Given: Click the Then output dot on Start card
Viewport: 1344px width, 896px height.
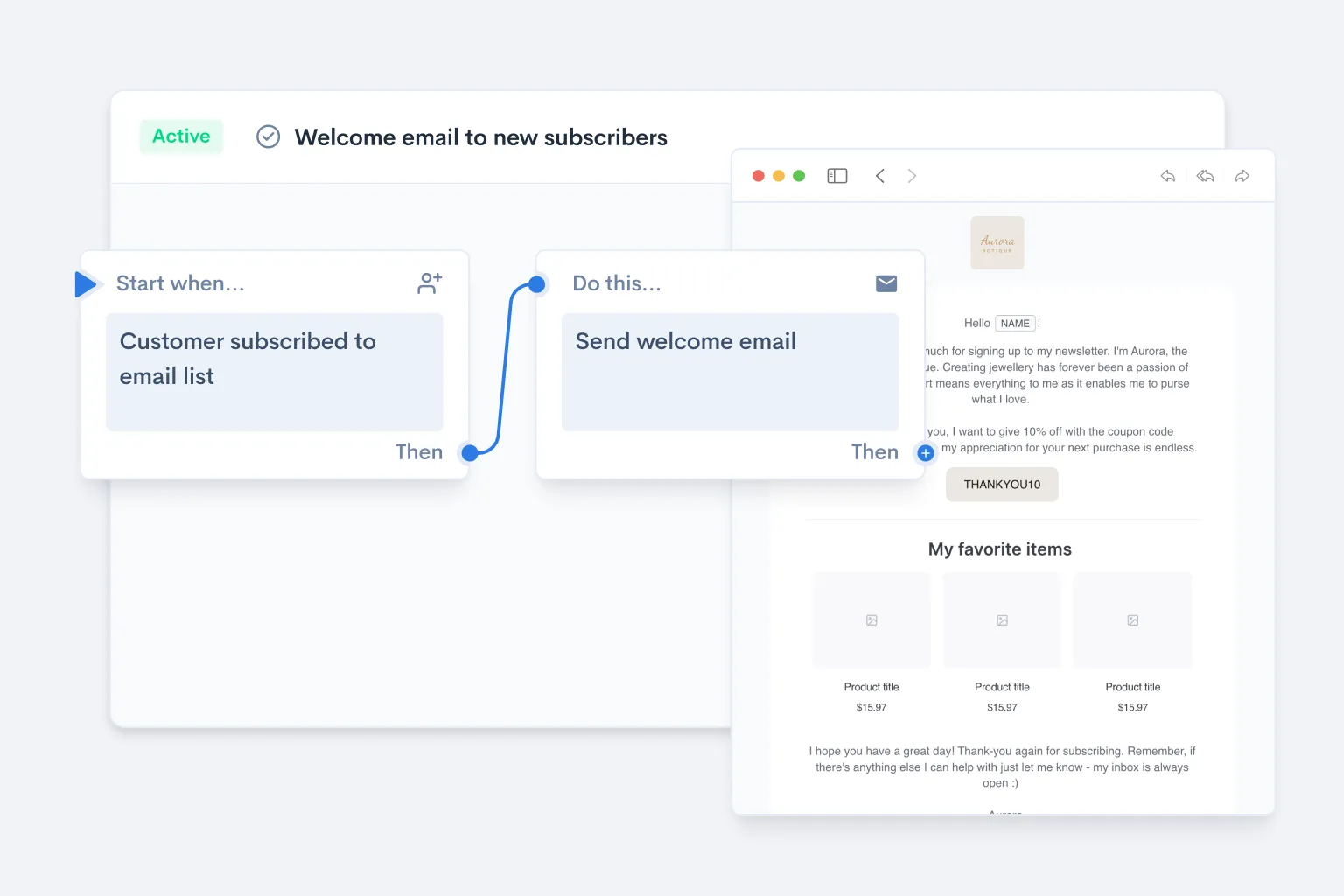Looking at the screenshot, I should click(x=470, y=453).
